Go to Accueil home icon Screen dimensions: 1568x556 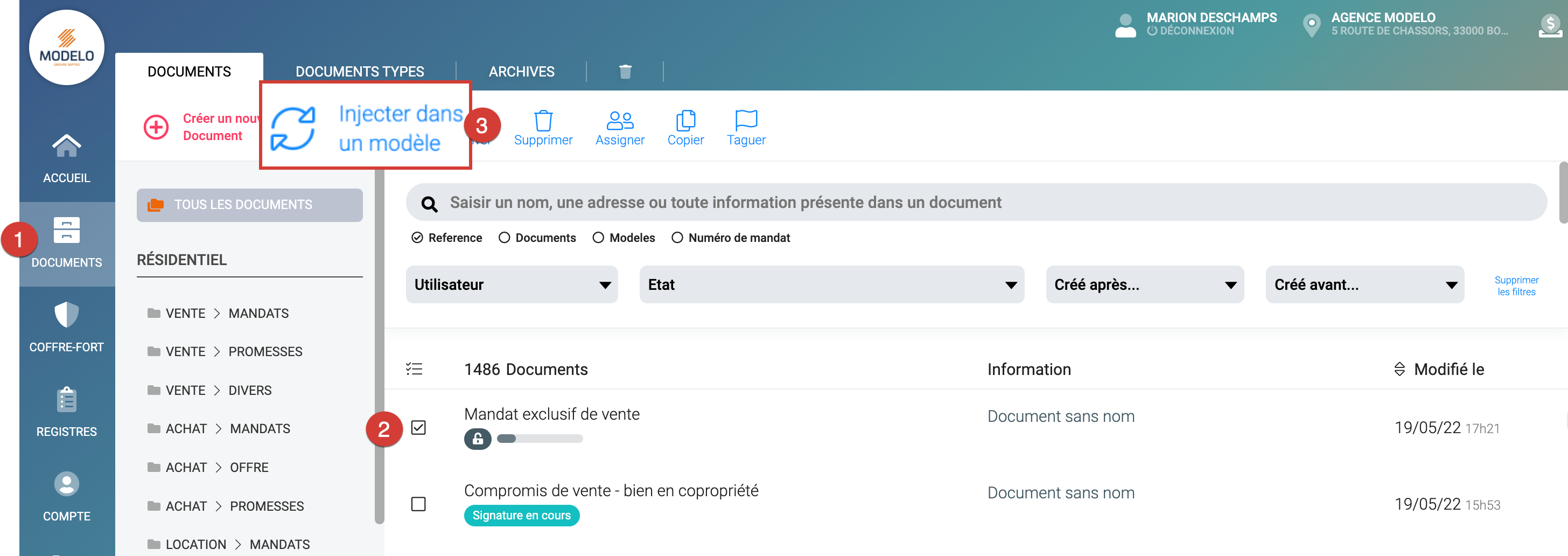point(66,147)
